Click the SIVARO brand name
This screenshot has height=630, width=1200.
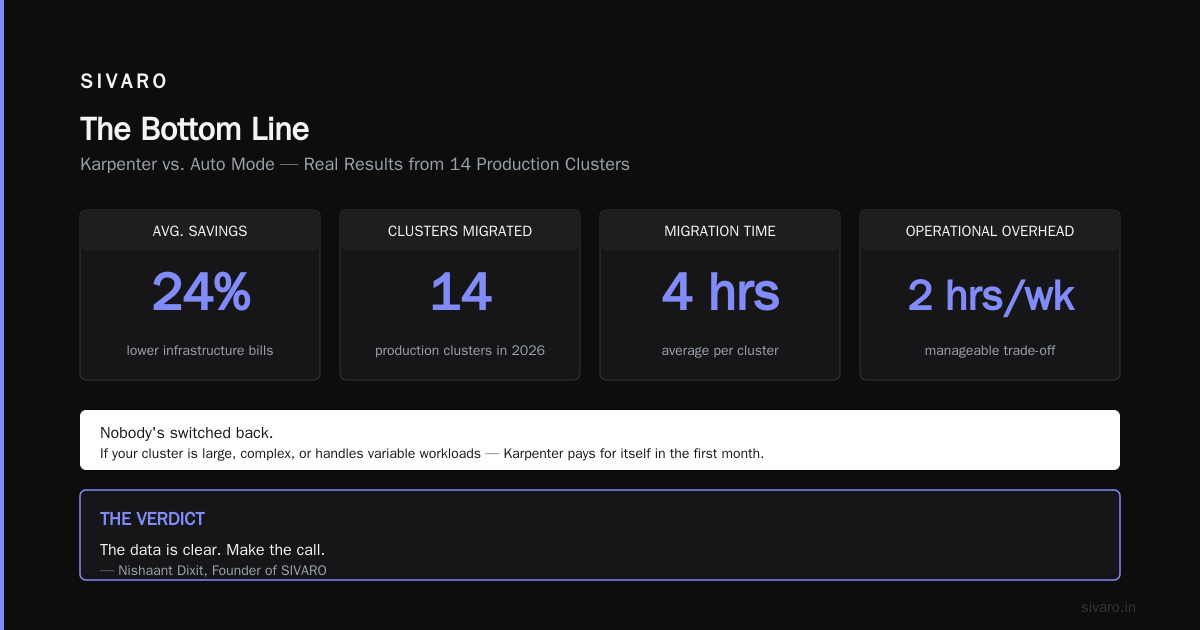[124, 82]
